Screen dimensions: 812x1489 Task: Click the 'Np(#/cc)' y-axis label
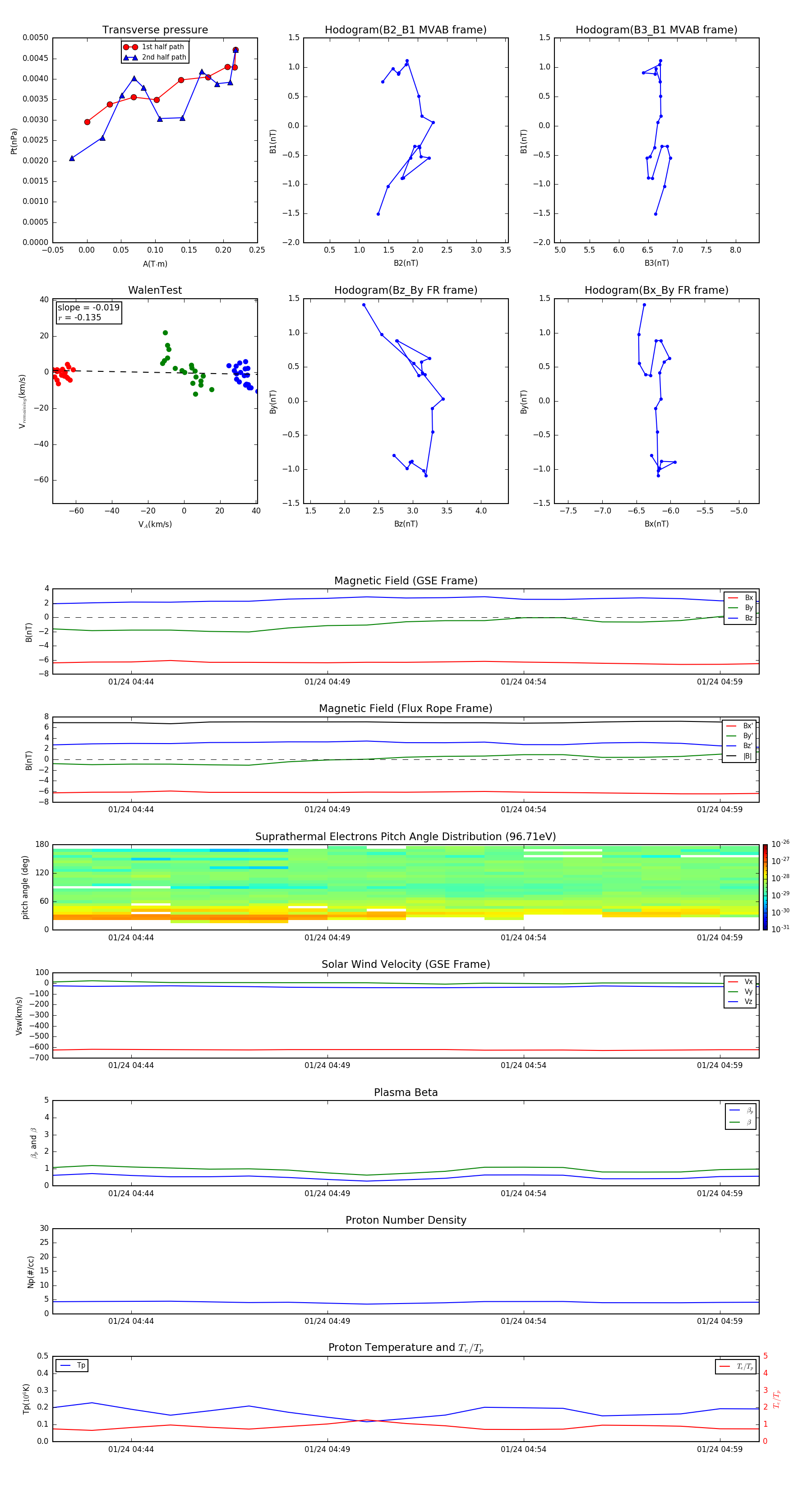[31, 1271]
